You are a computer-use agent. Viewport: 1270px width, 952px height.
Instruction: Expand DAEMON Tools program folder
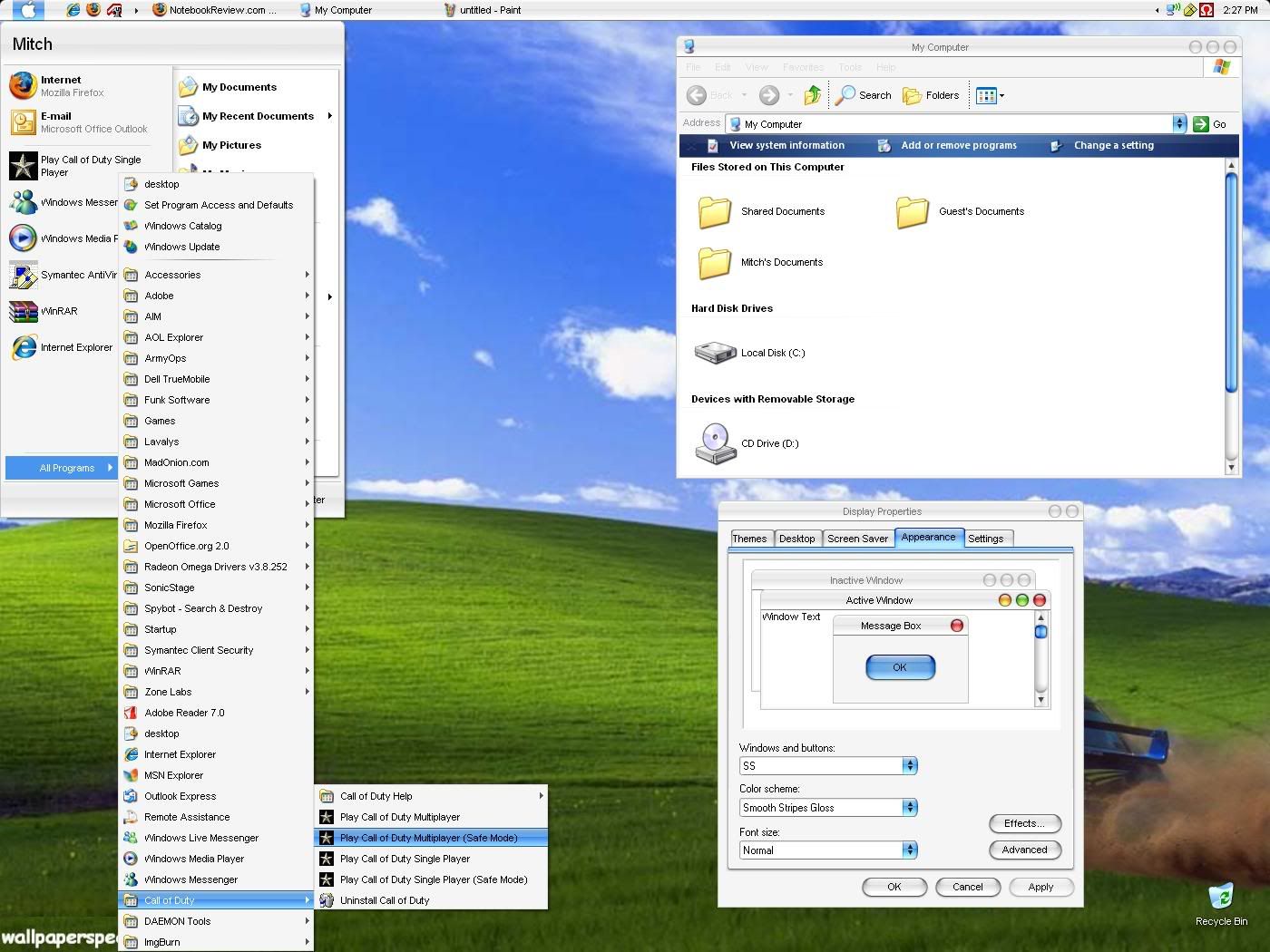[217, 921]
